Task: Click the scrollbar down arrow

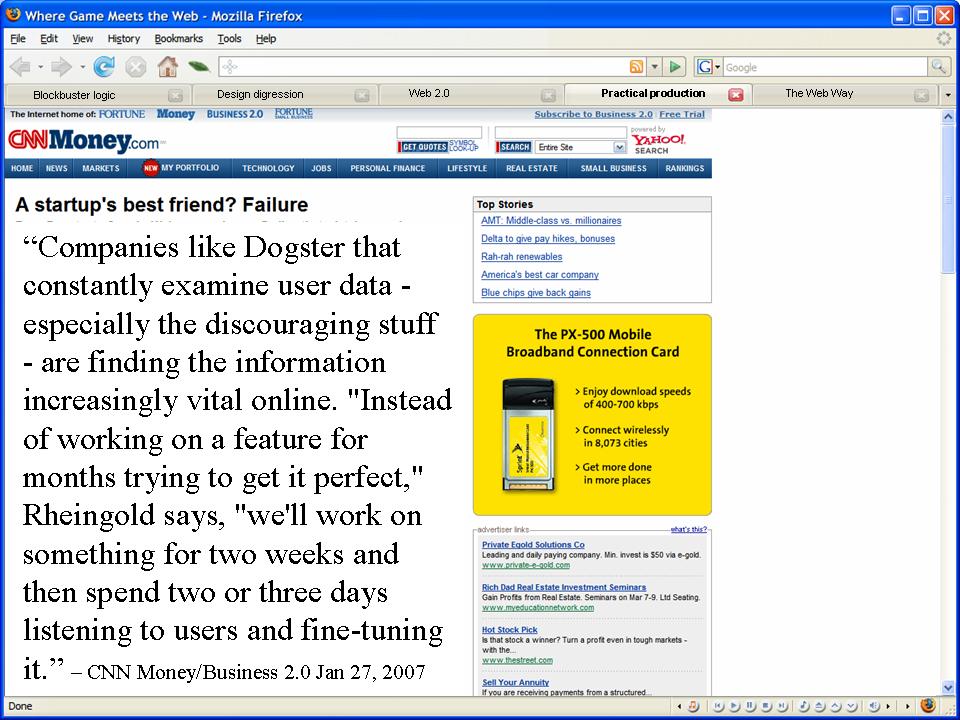Action: (x=948, y=687)
